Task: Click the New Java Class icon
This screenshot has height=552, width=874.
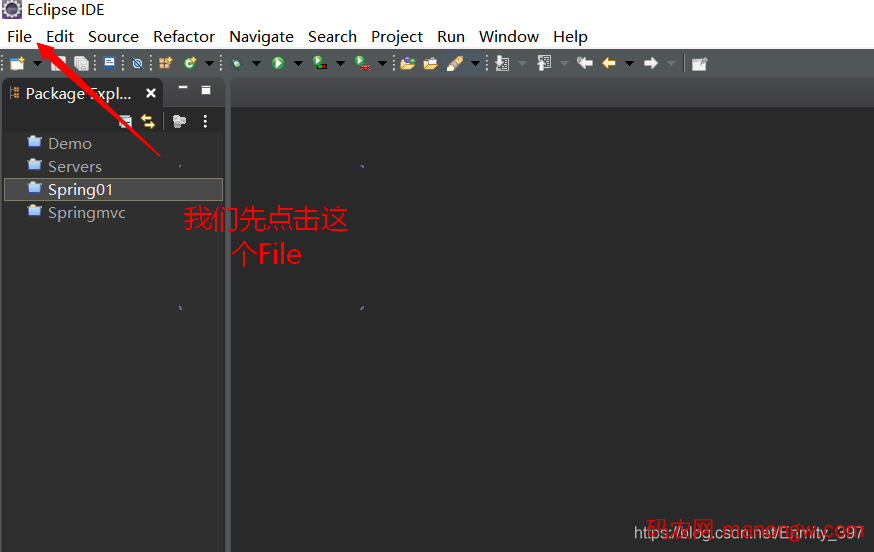Action: point(191,64)
